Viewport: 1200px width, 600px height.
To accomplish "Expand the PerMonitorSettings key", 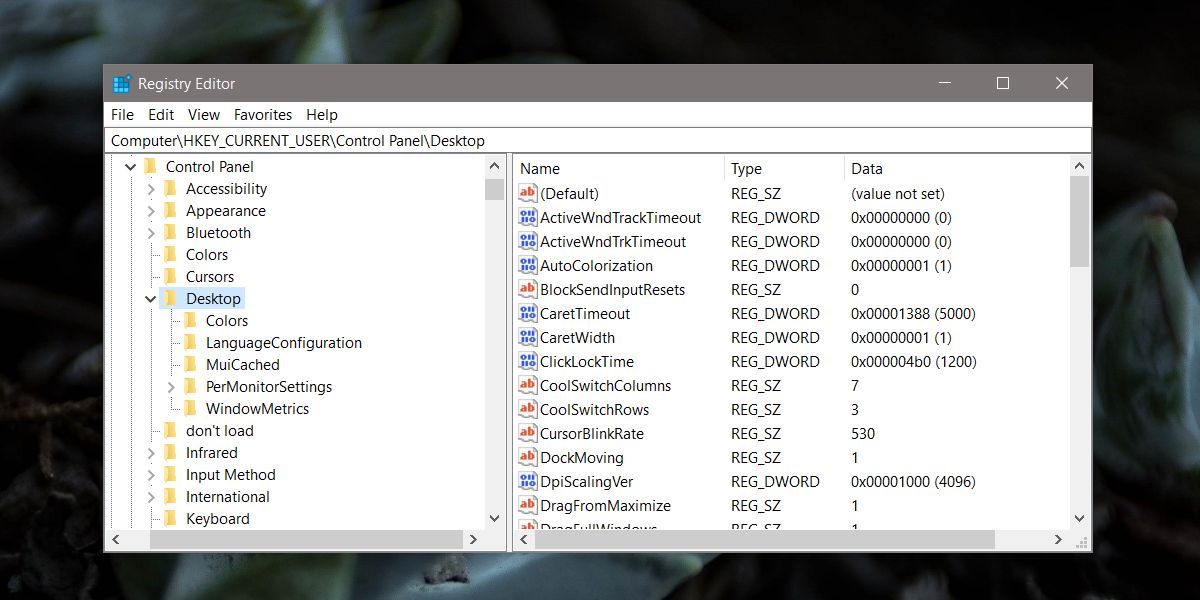I will click(171, 387).
